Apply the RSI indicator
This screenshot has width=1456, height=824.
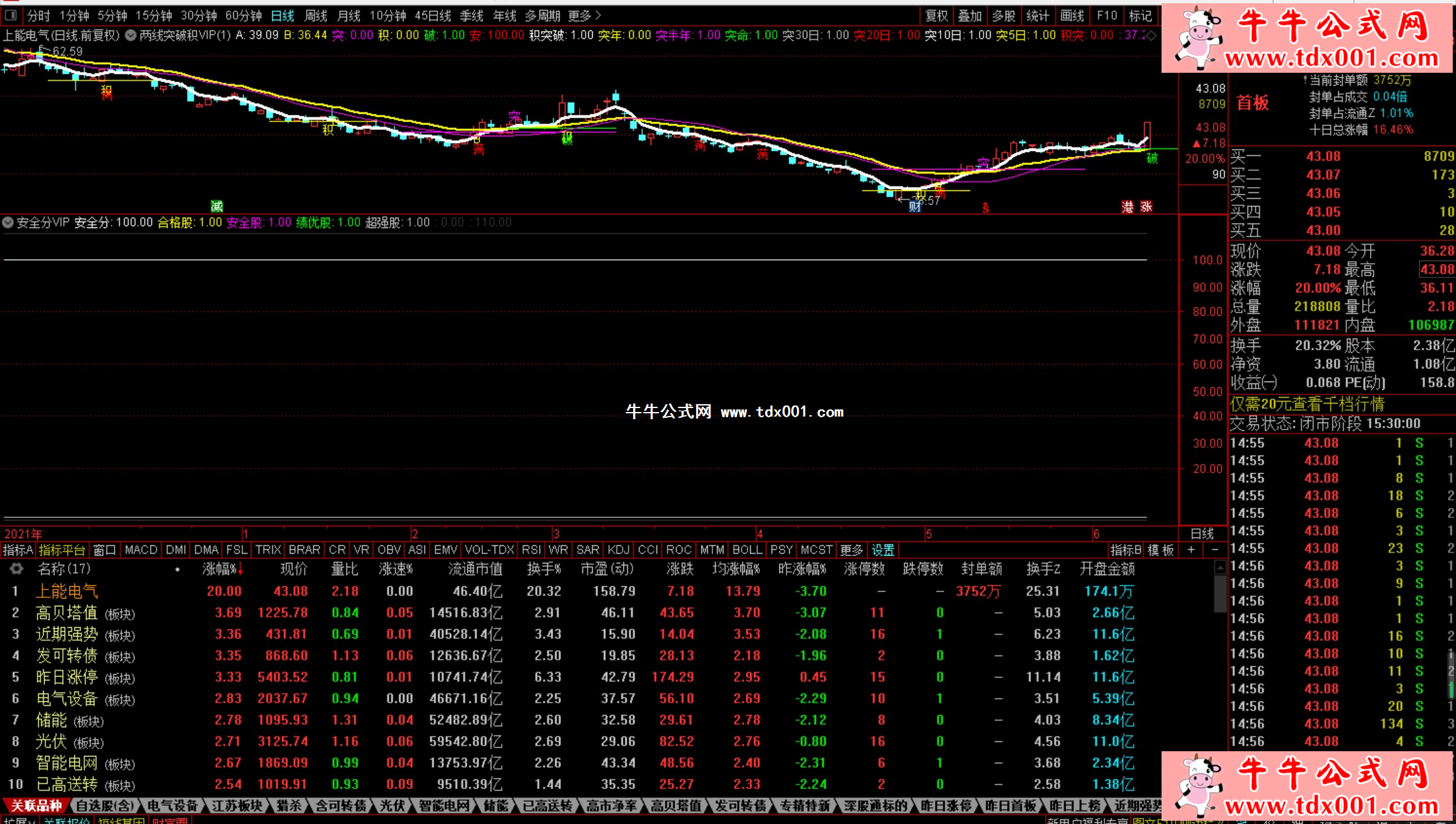(531, 550)
